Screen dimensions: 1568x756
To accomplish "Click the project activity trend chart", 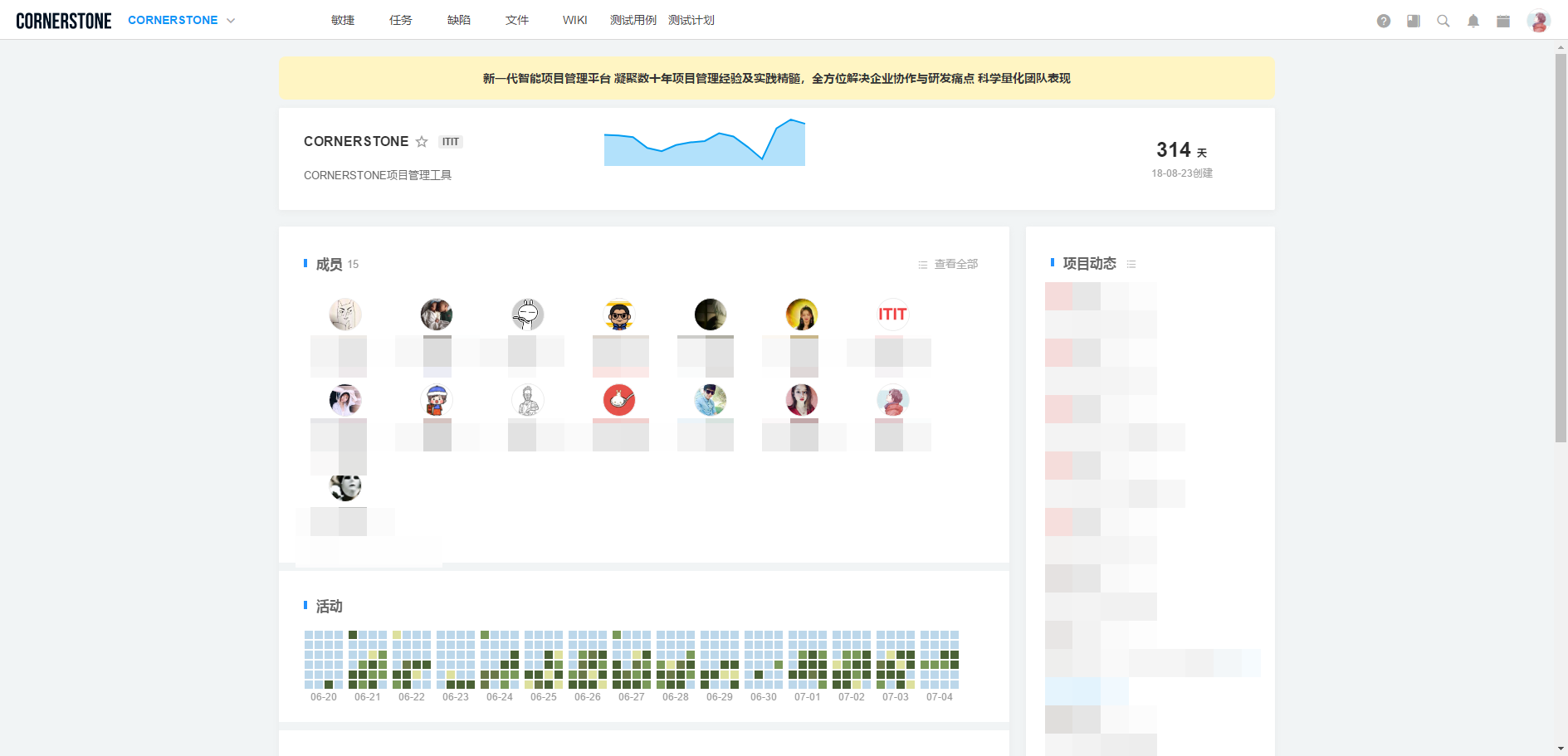I will click(705, 142).
